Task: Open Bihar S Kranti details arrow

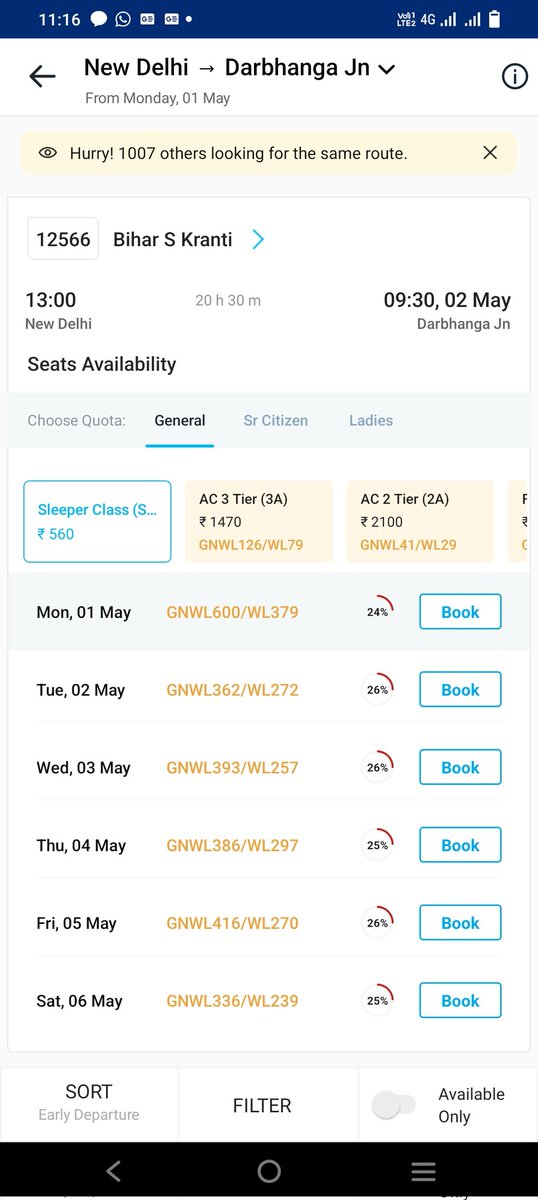Action: click(x=258, y=239)
